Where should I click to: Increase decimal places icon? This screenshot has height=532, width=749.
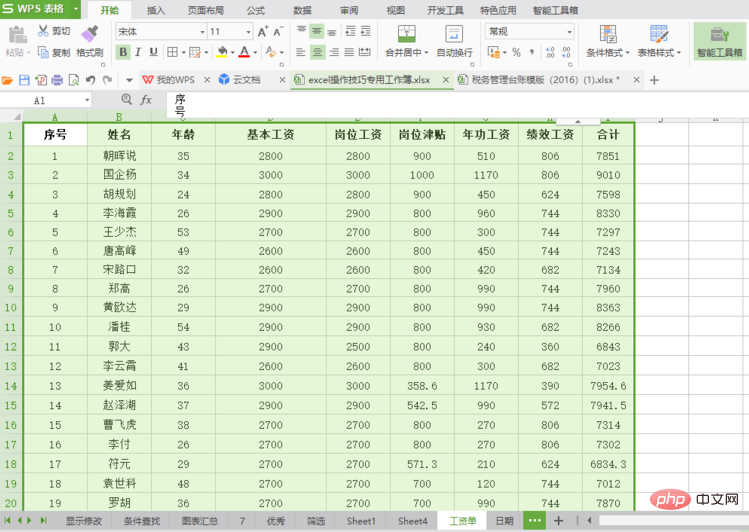[x=550, y=52]
